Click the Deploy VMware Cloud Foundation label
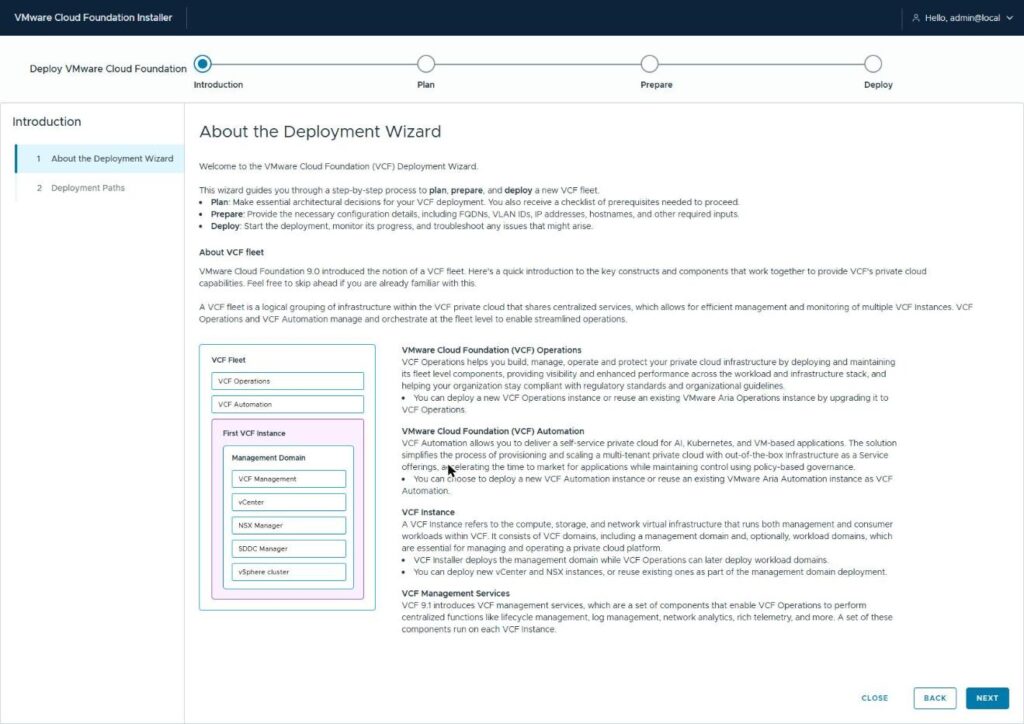 (108, 69)
